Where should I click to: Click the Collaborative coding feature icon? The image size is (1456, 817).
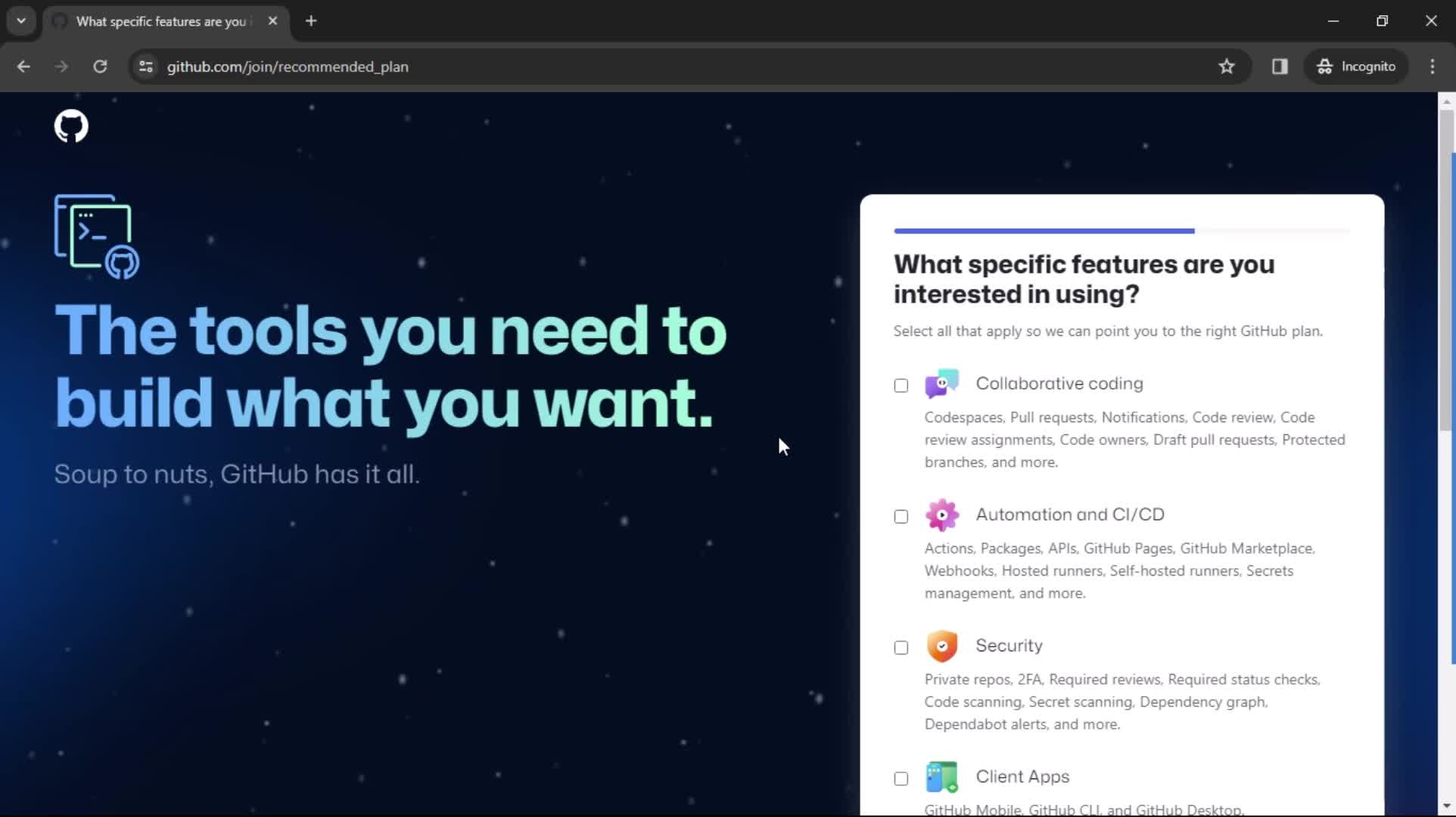pyautogui.click(x=942, y=383)
